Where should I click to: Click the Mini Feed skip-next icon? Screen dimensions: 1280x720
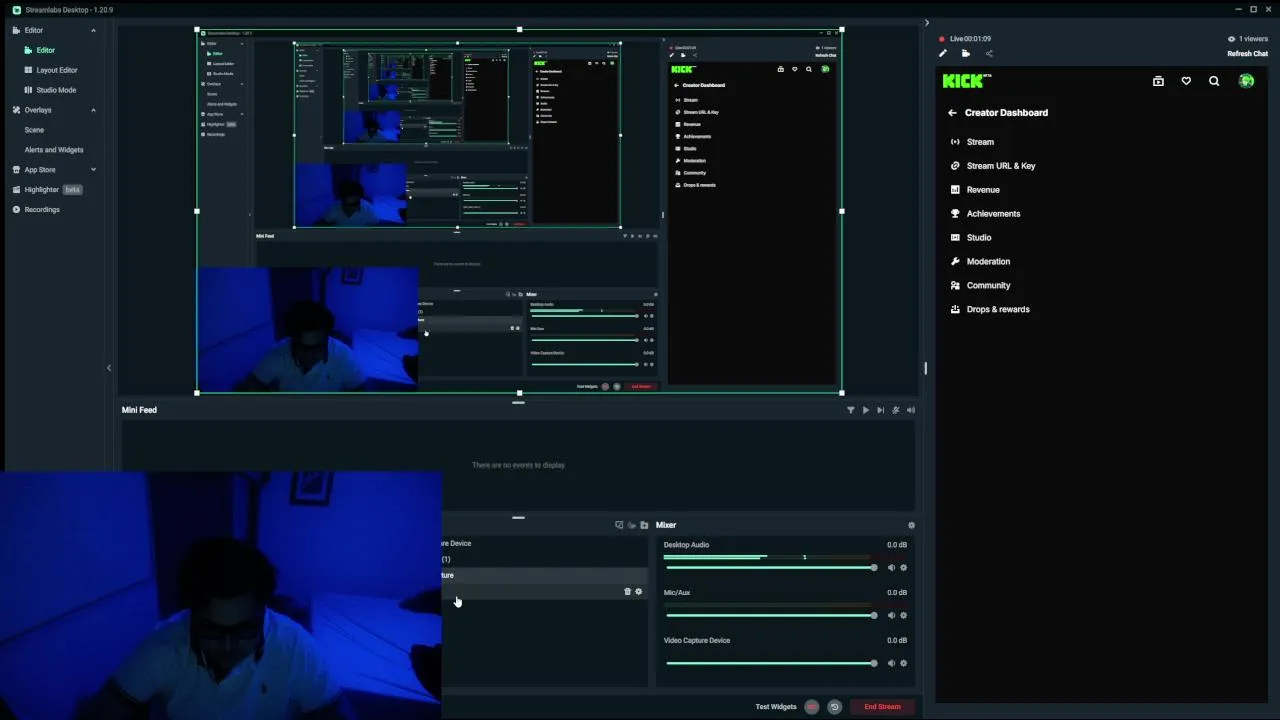(x=880, y=410)
